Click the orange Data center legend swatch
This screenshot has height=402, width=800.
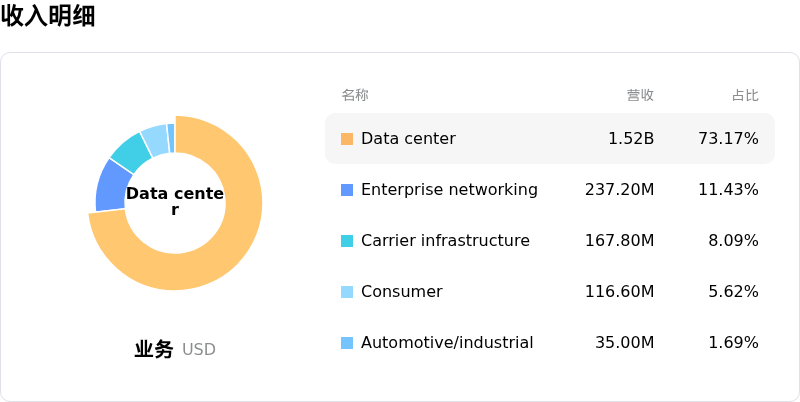coord(347,139)
